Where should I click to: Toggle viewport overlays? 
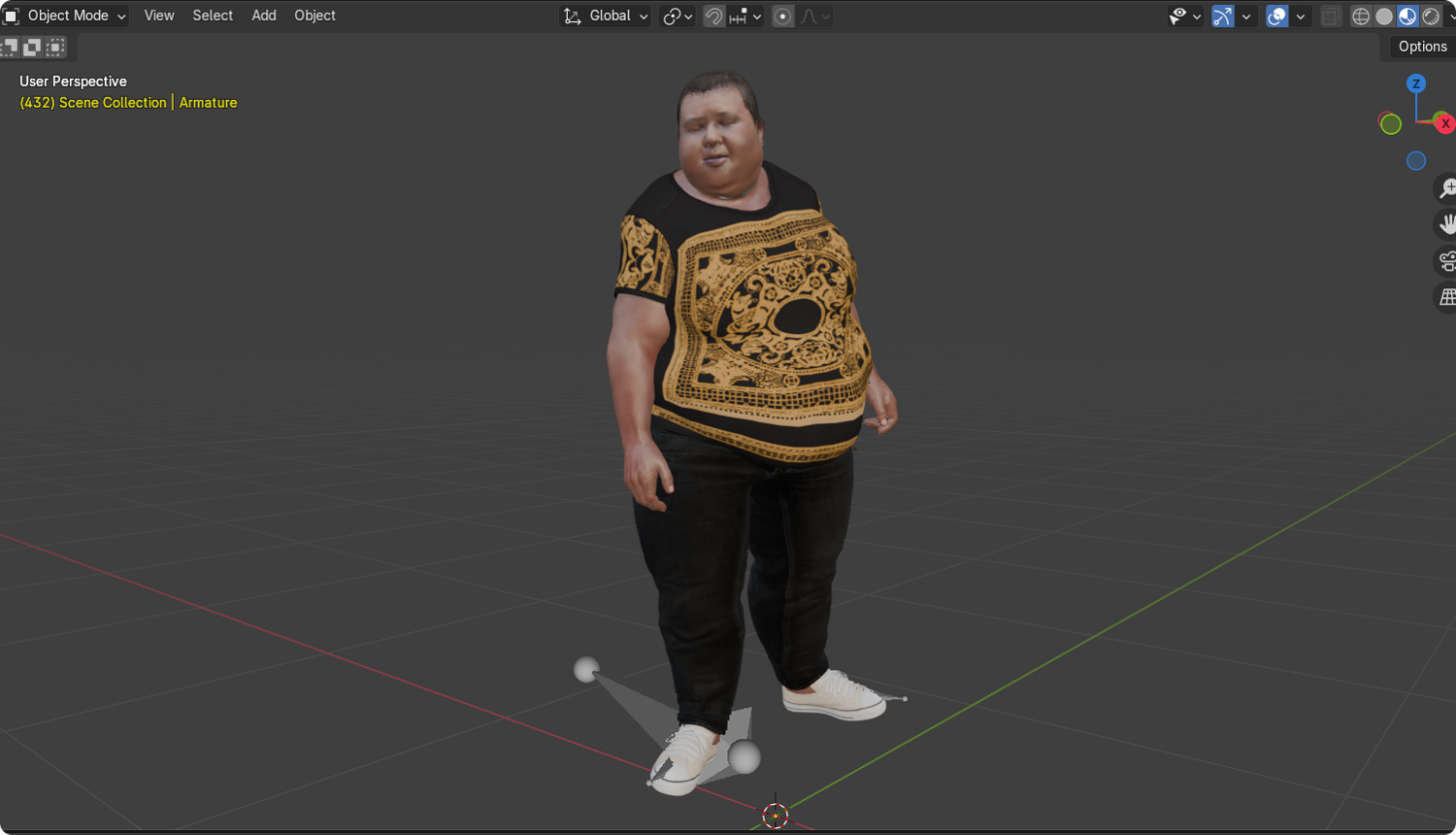(1276, 16)
